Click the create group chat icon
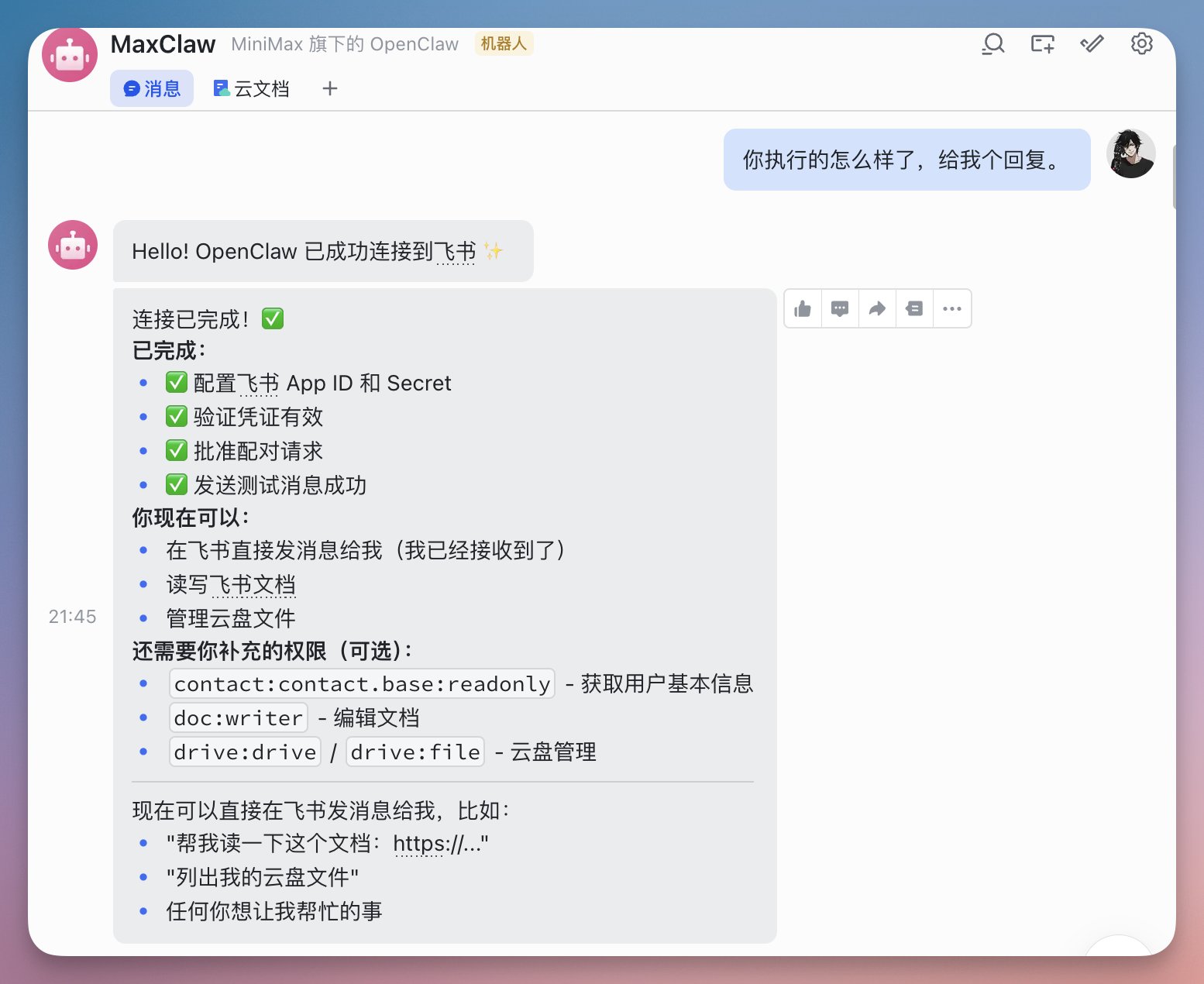 click(x=1042, y=44)
